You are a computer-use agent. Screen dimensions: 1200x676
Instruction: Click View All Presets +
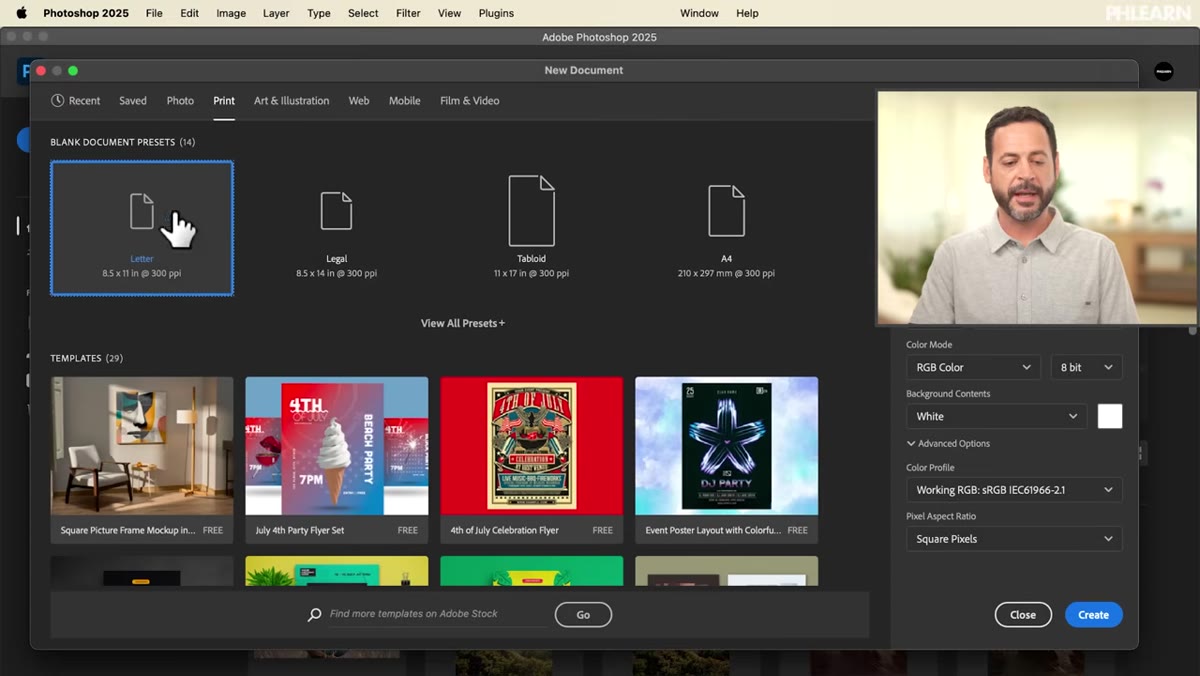point(462,323)
